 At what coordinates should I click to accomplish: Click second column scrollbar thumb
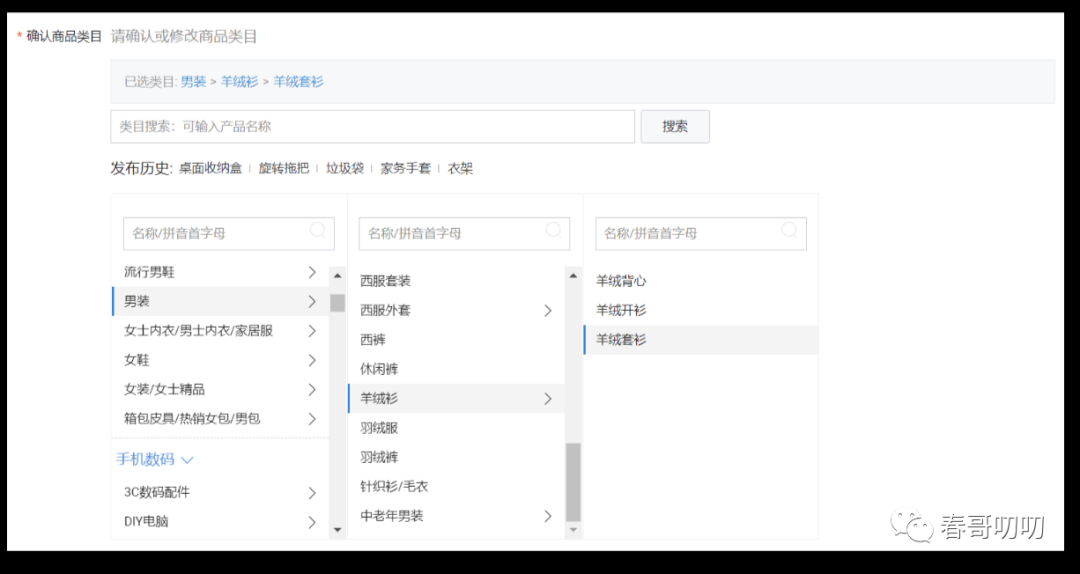point(573,482)
